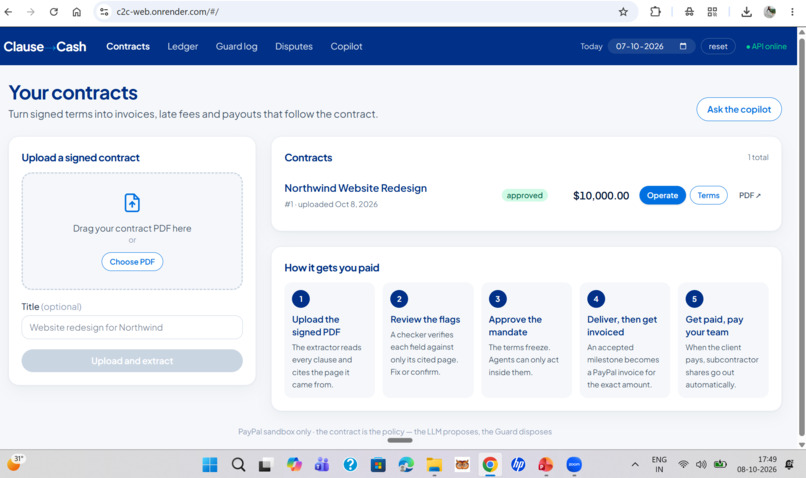Open the browser home icon
806x478 pixels.
pos(77,12)
